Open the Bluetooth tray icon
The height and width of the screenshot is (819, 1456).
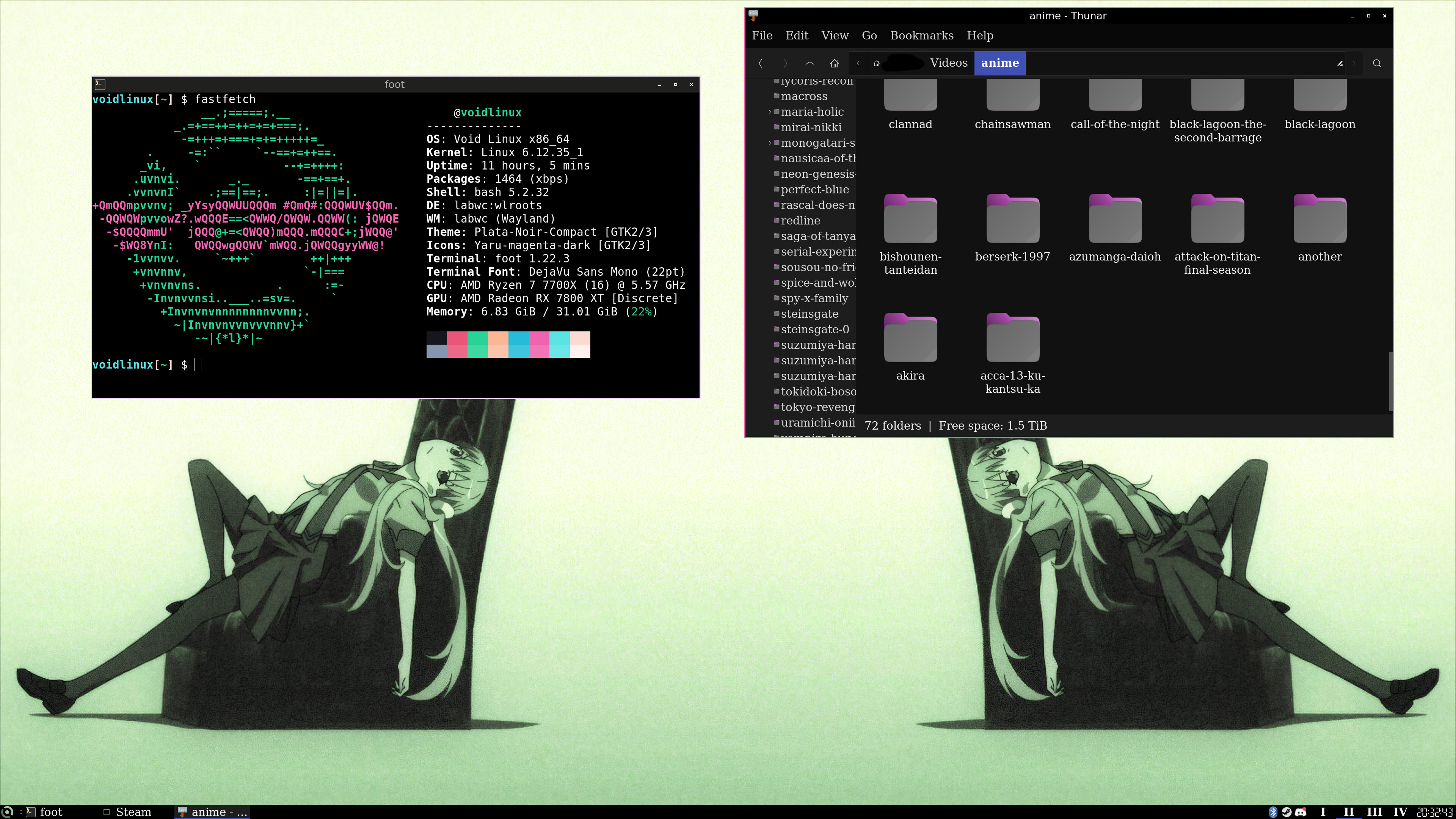tap(1273, 812)
